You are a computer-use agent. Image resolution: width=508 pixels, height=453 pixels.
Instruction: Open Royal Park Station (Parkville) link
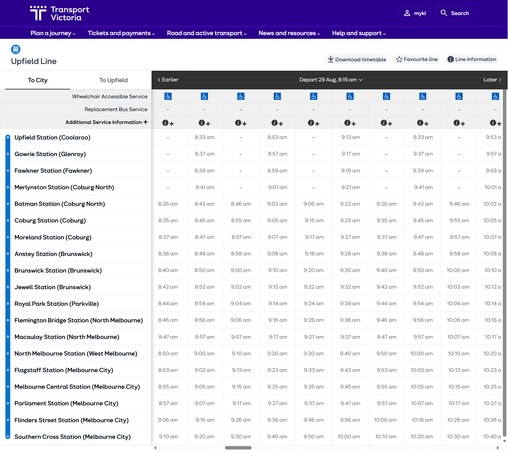click(57, 304)
